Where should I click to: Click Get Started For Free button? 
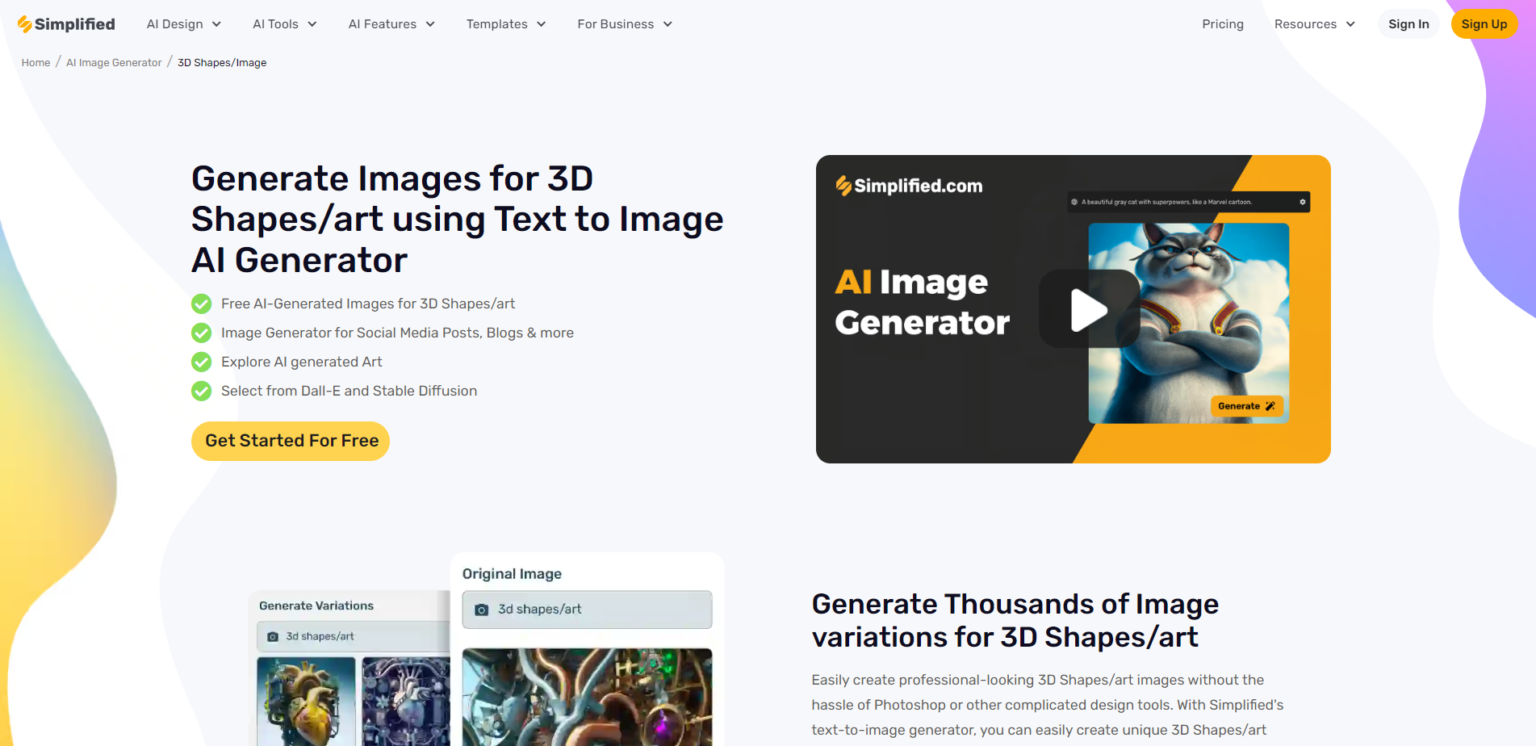[291, 441]
